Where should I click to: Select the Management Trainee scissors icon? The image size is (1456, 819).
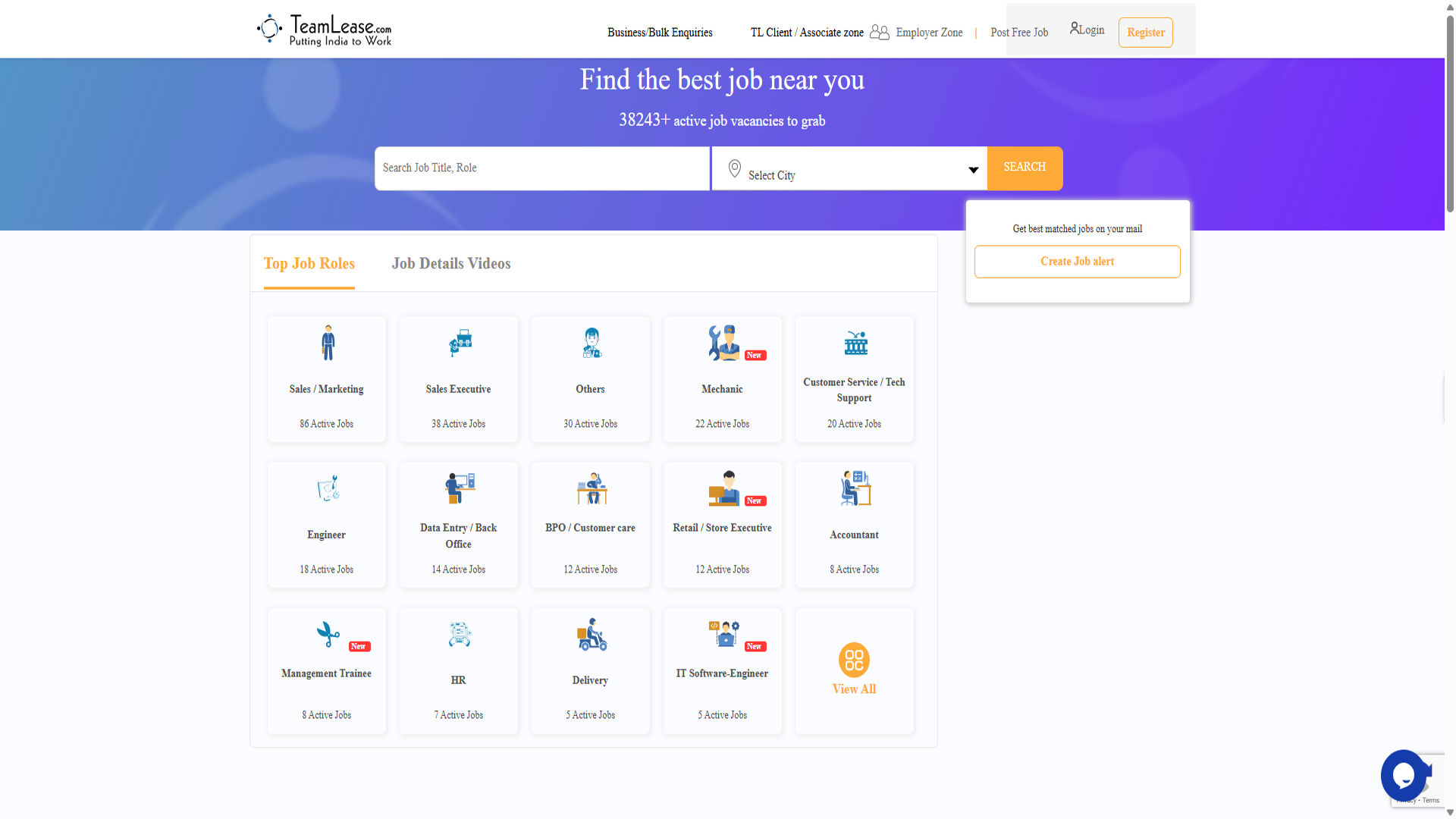(x=328, y=634)
